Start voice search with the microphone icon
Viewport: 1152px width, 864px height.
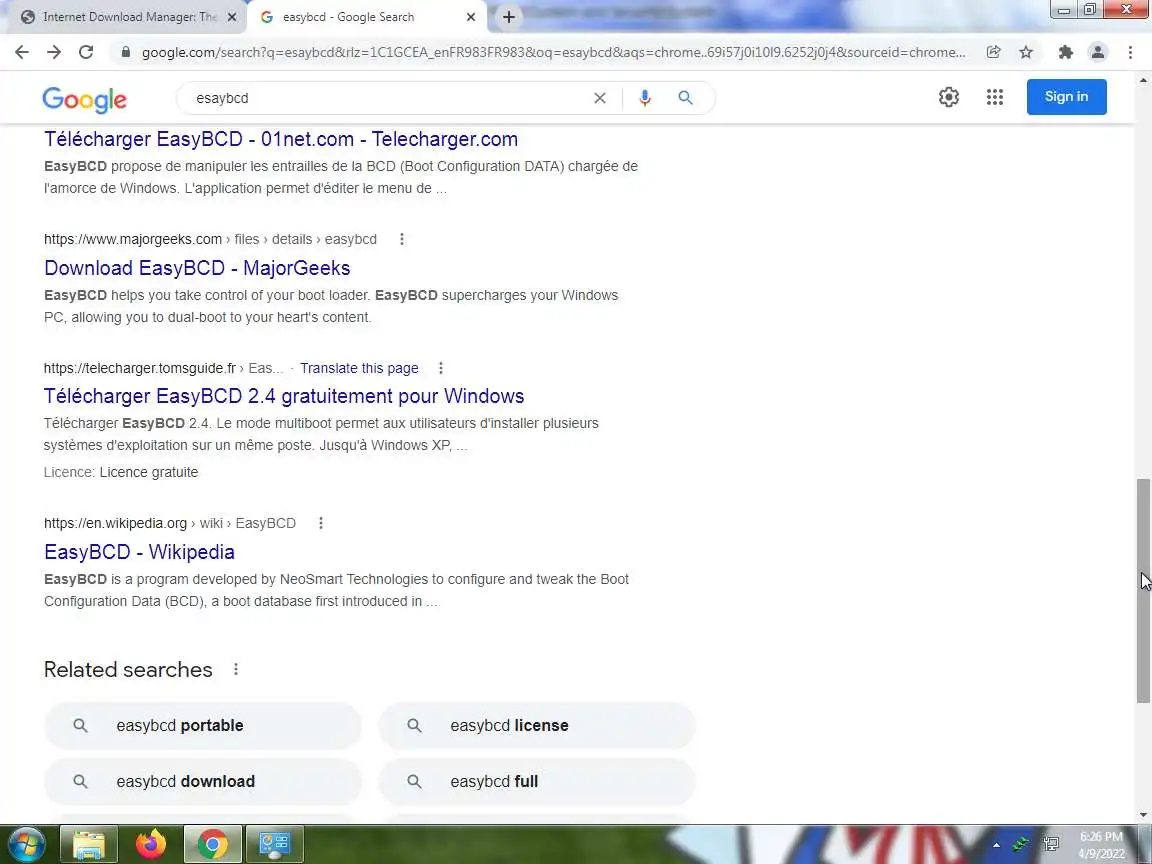click(644, 98)
